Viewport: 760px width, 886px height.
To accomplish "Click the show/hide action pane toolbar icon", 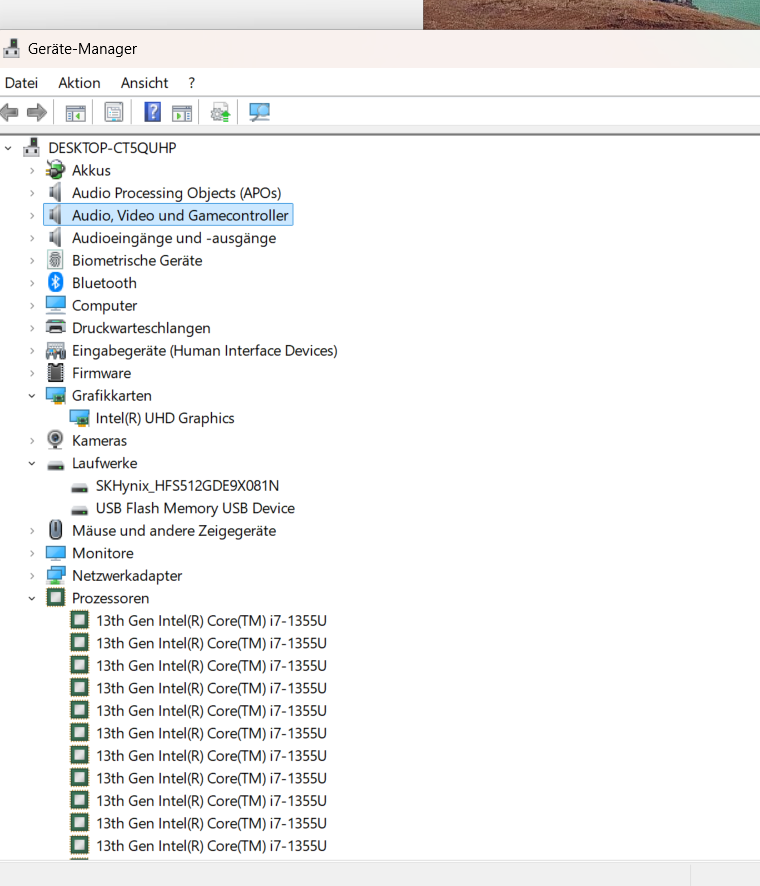I will 182,113.
